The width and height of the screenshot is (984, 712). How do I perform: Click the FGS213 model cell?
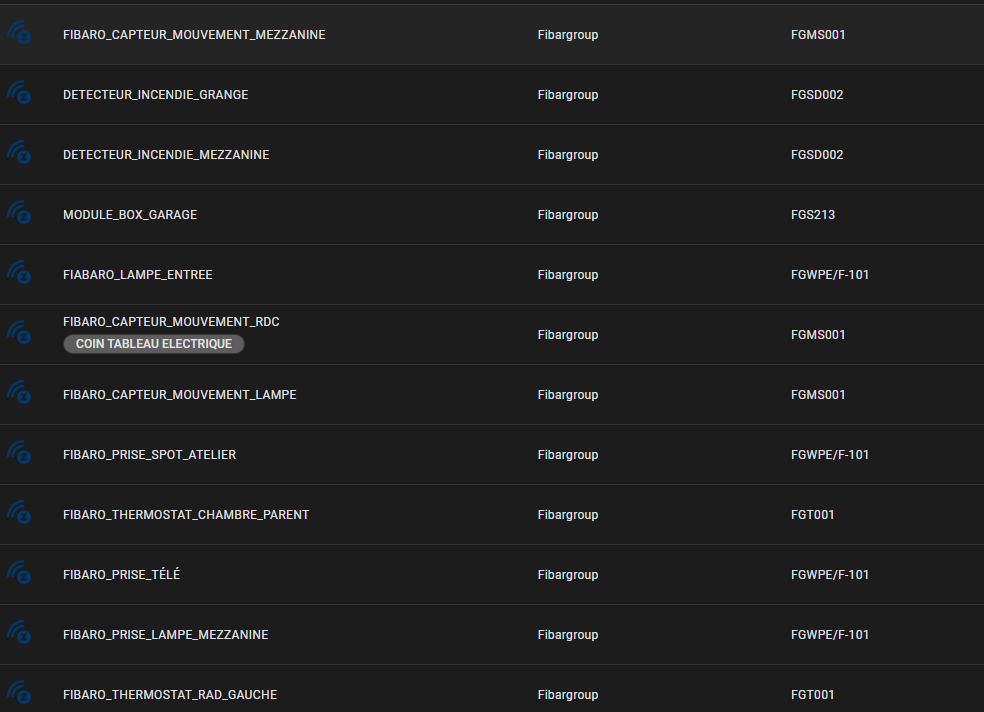click(x=813, y=215)
